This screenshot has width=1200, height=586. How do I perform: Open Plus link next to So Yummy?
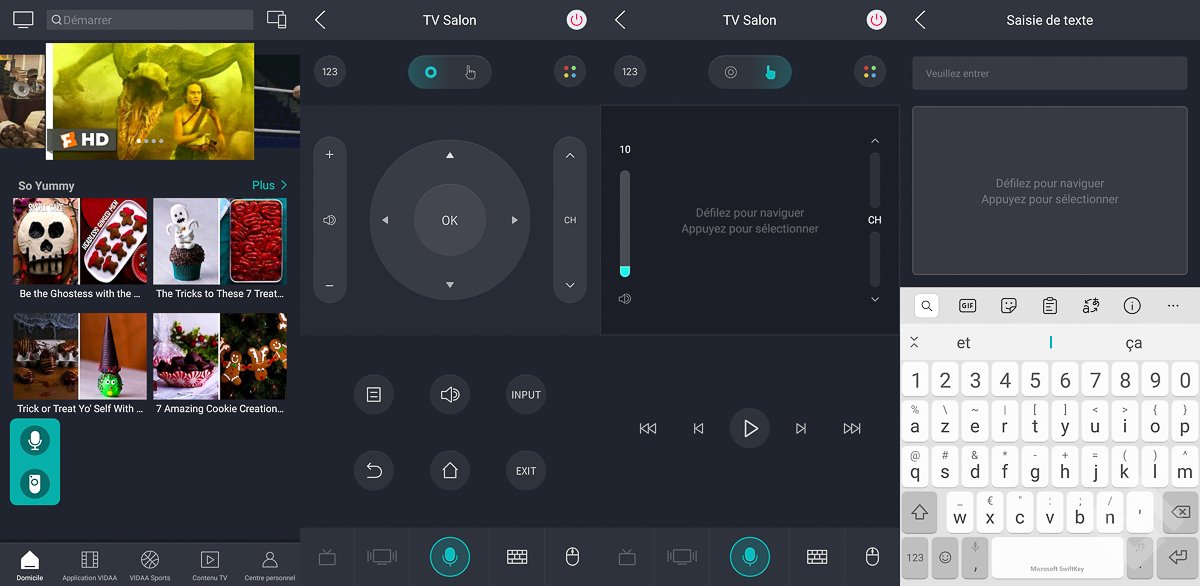(x=270, y=185)
